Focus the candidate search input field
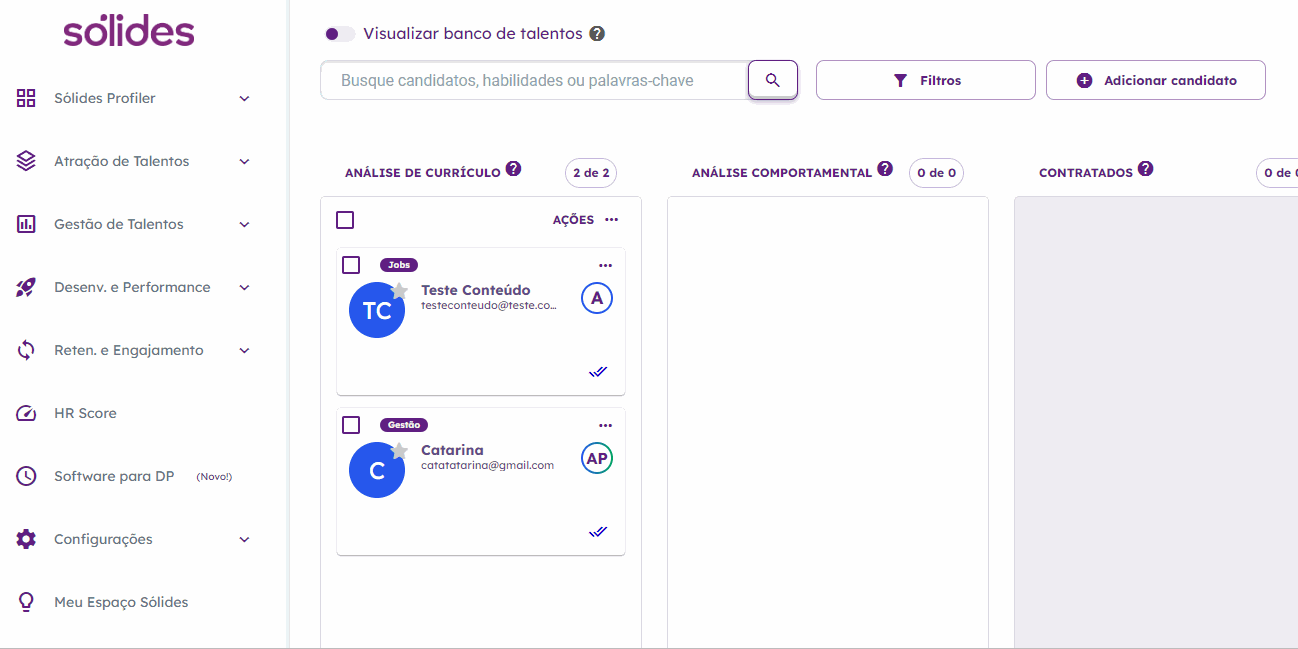This screenshot has width=1298, height=649. [x=534, y=80]
